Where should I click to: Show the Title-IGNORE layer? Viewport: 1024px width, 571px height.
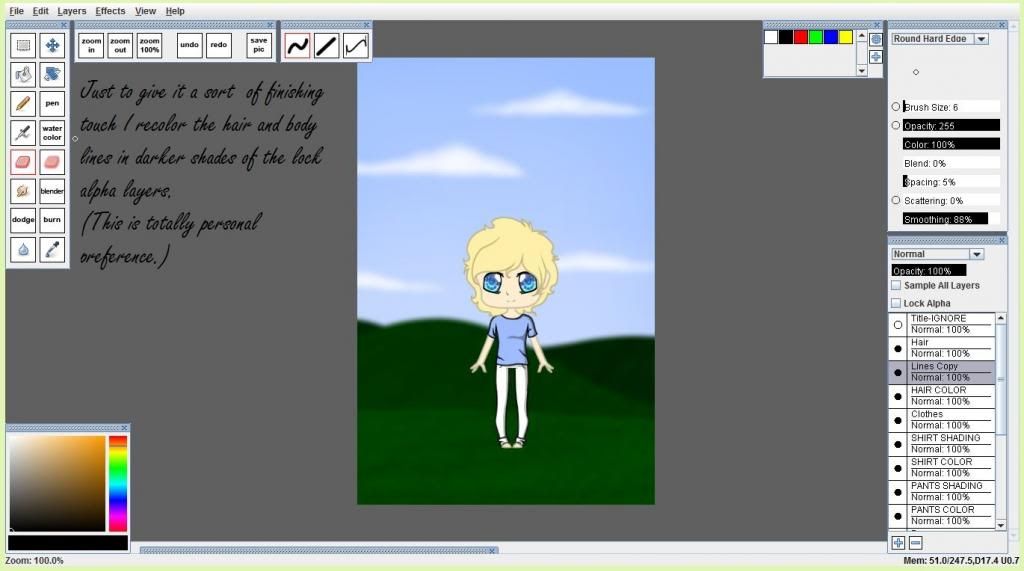898,325
